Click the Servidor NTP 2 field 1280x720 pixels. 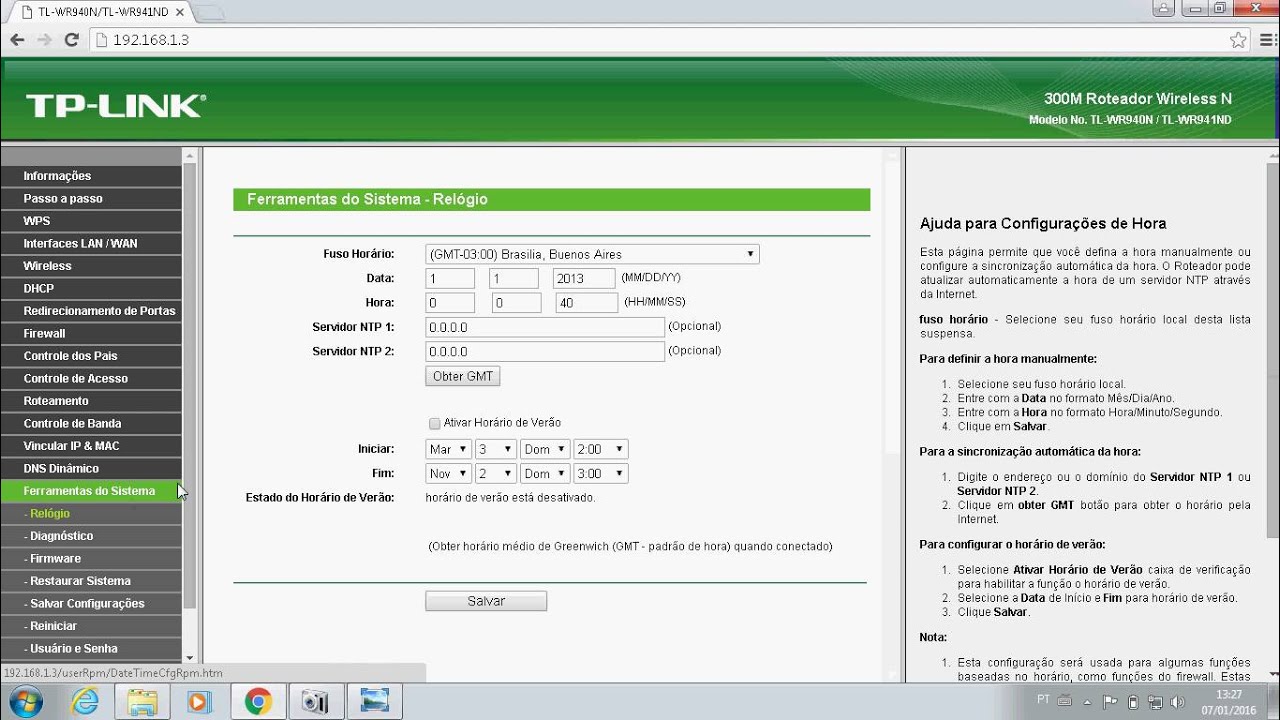tap(545, 352)
